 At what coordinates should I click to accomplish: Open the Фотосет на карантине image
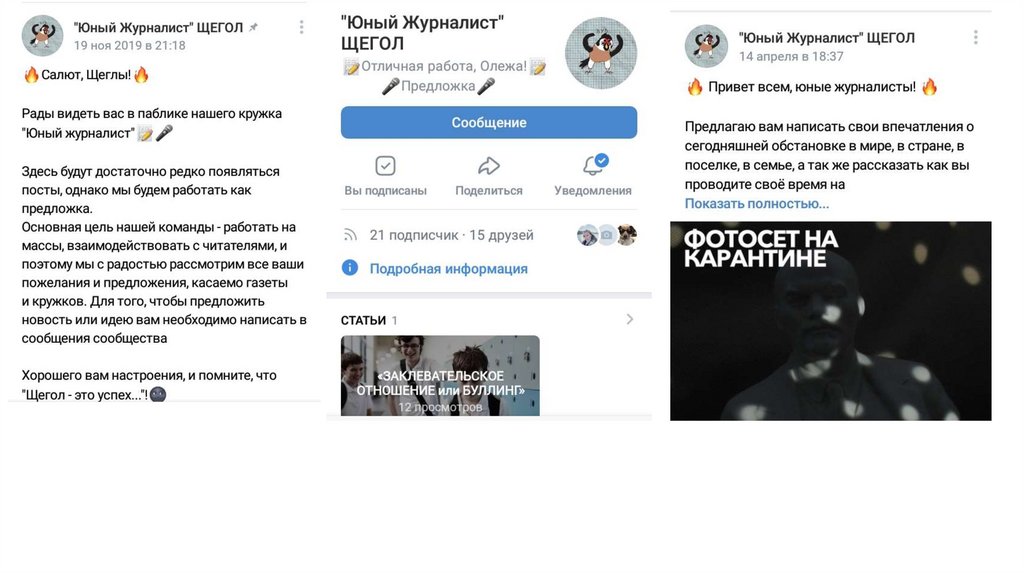831,321
